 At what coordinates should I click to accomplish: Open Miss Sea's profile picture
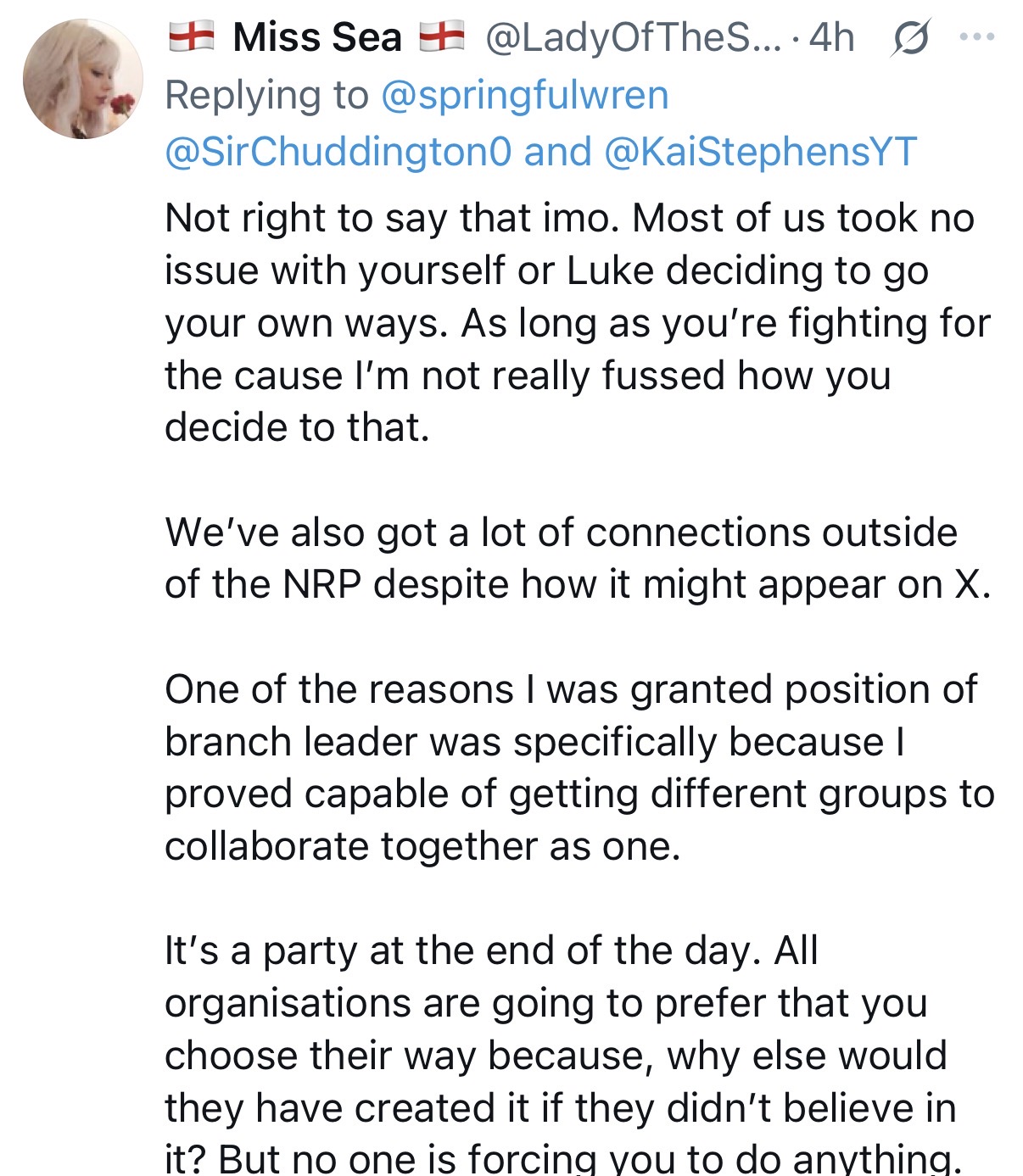click(x=83, y=79)
